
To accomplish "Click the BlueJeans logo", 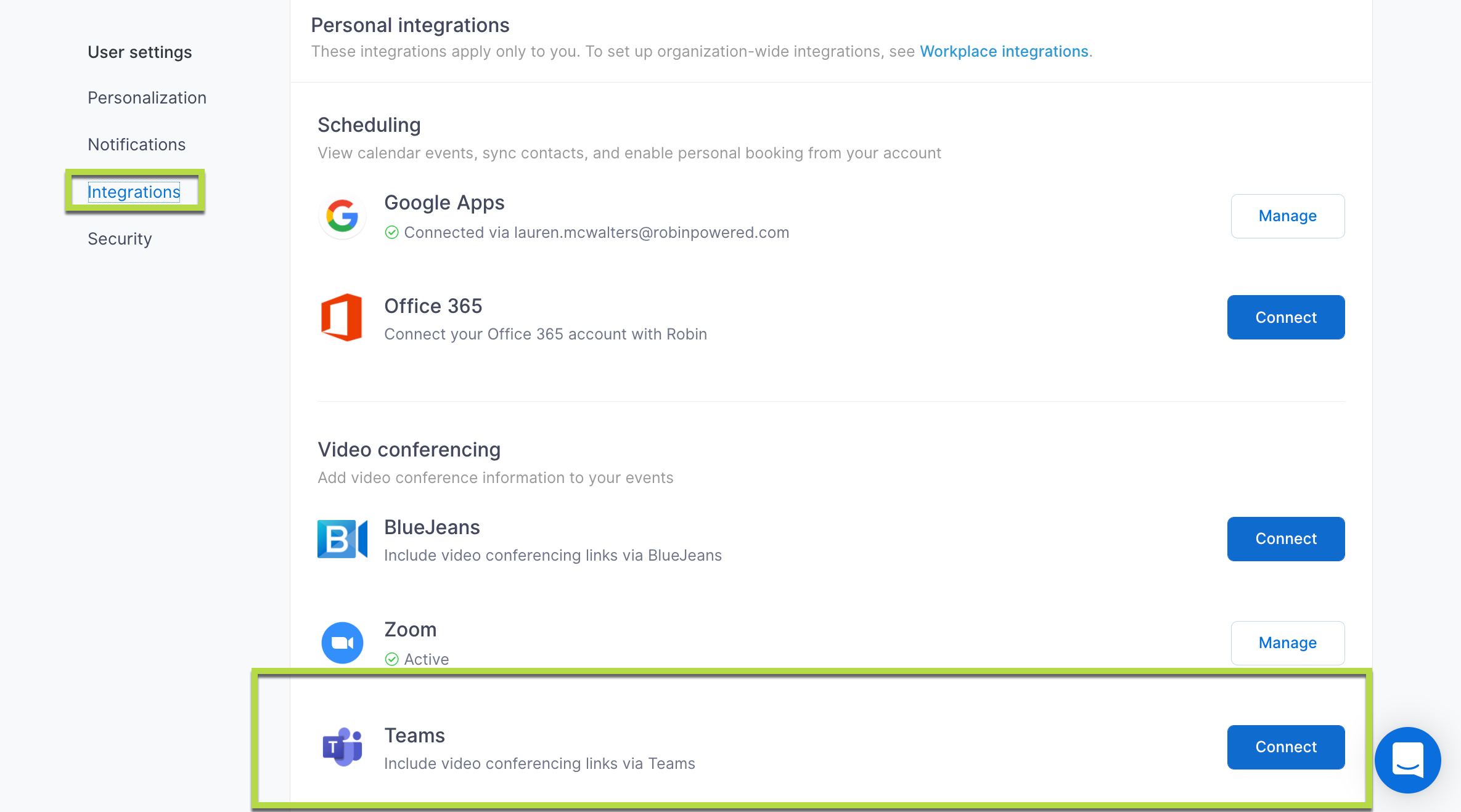I will point(342,539).
